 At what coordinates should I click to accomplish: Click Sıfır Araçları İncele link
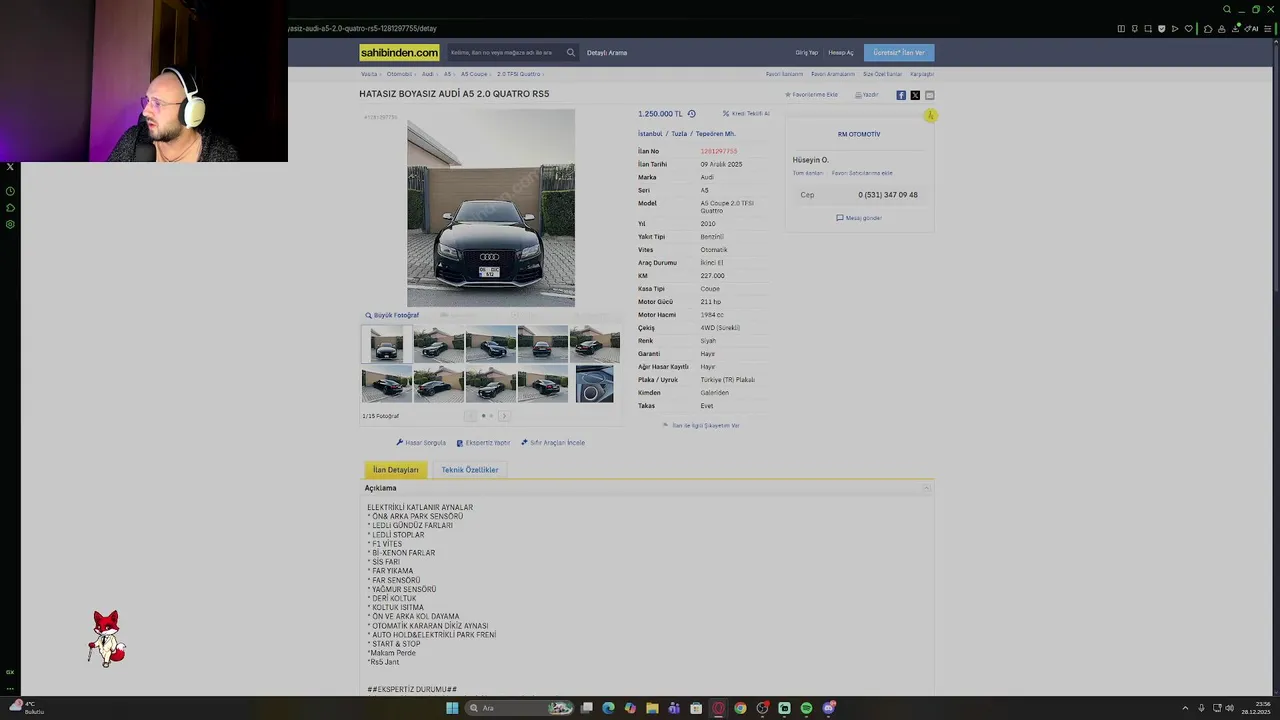click(553, 443)
